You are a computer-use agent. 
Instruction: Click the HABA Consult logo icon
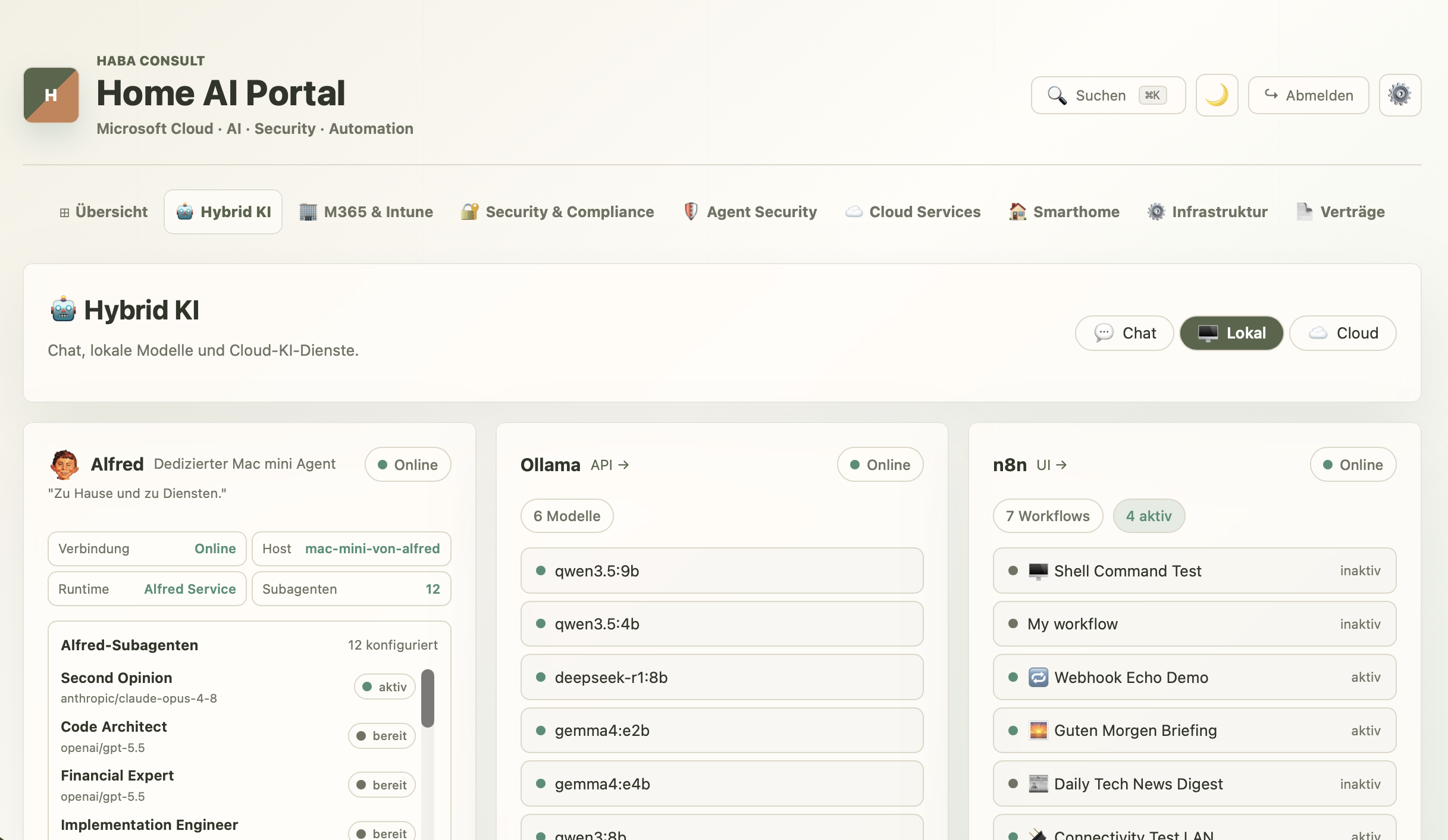pyautogui.click(x=51, y=95)
